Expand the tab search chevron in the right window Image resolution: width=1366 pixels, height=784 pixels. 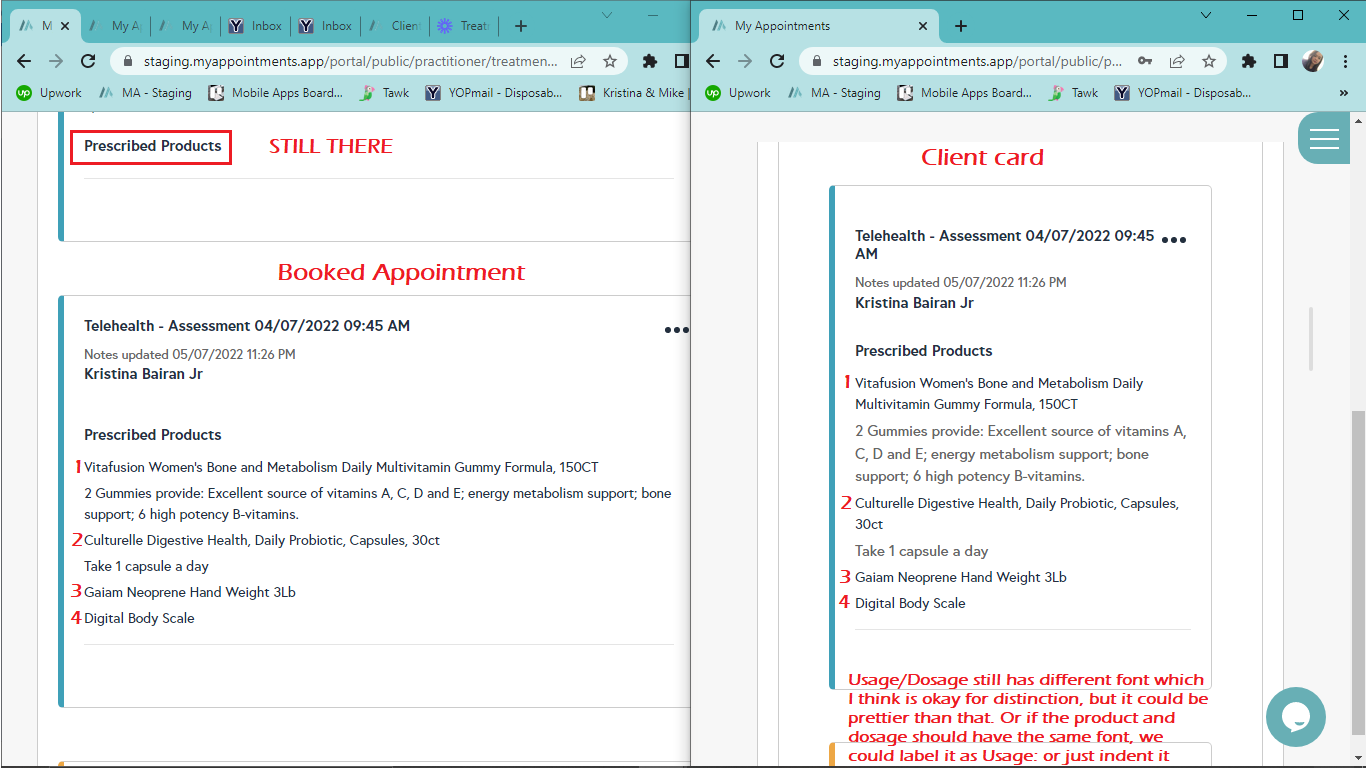click(x=1205, y=15)
